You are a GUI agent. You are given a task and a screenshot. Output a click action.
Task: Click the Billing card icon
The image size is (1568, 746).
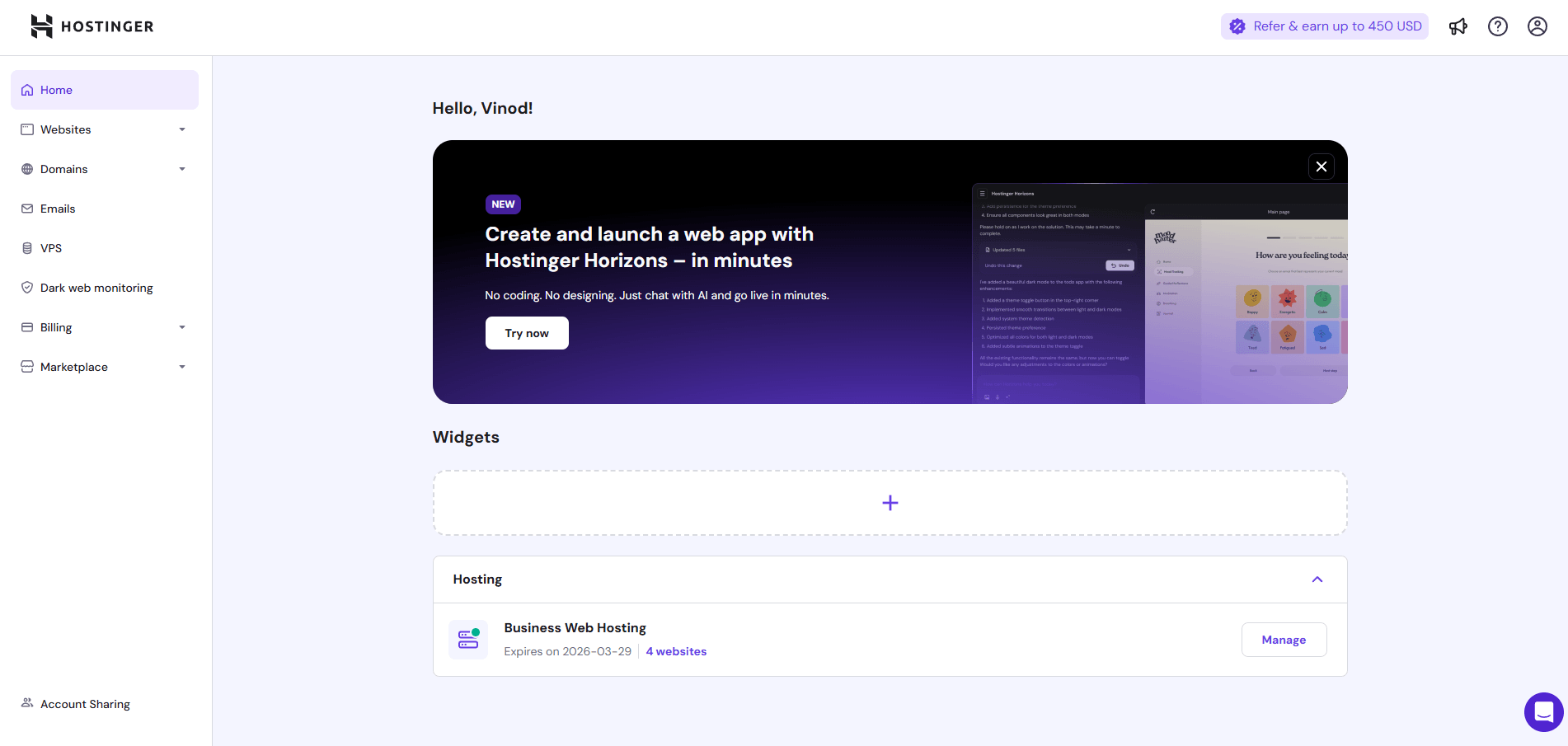tap(27, 327)
